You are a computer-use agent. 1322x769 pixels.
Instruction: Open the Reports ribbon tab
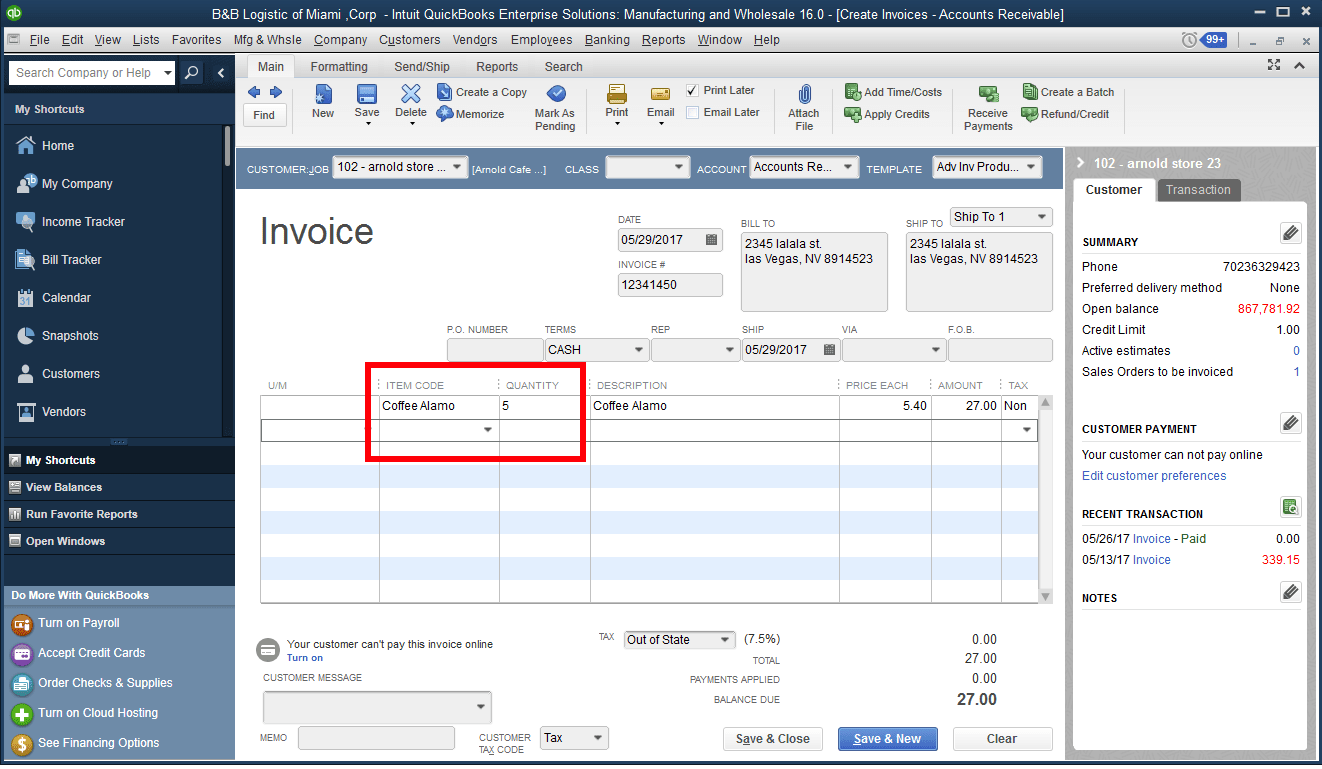click(x=497, y=67)
